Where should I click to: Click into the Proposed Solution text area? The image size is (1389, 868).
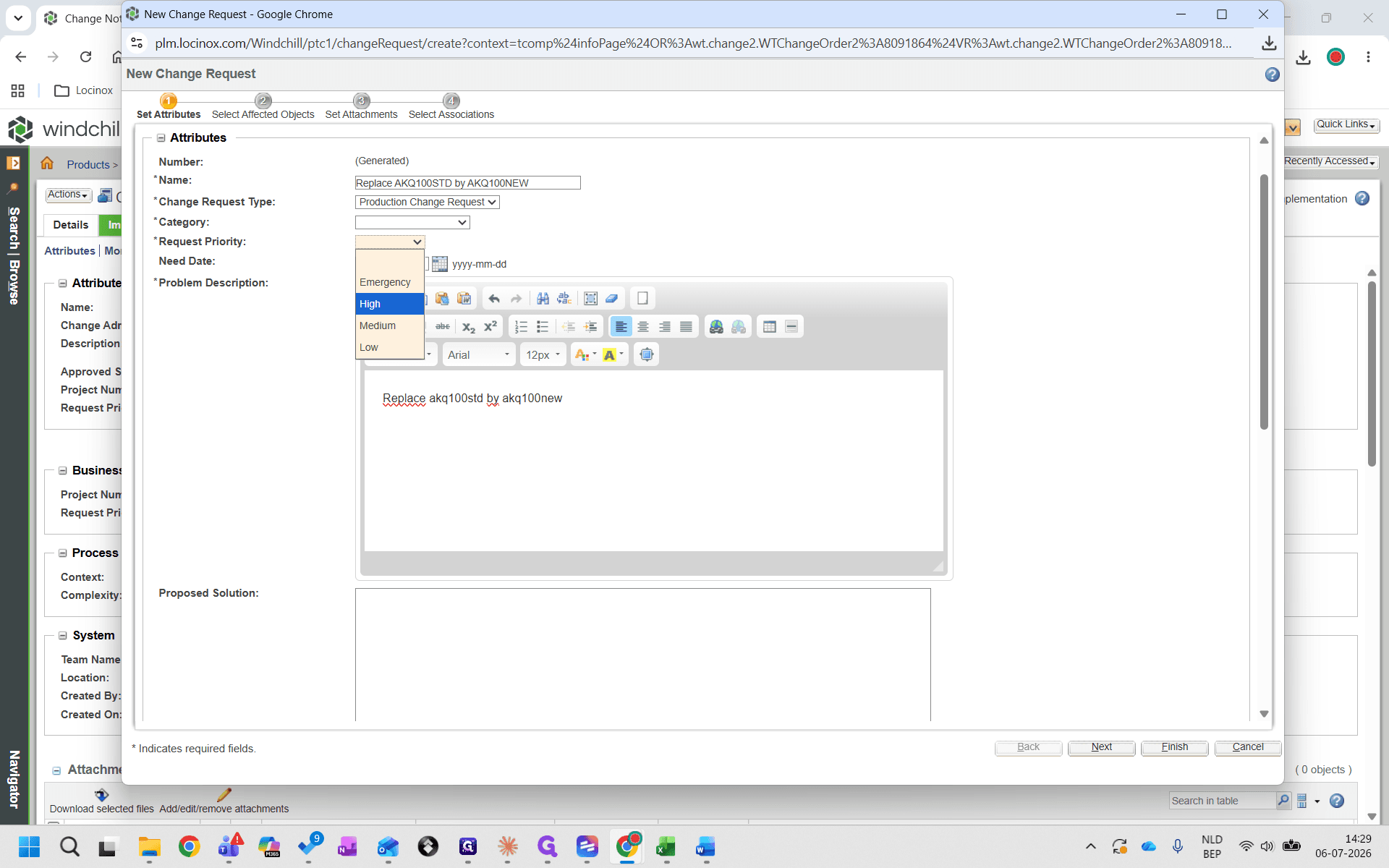(x=642, y=655)
